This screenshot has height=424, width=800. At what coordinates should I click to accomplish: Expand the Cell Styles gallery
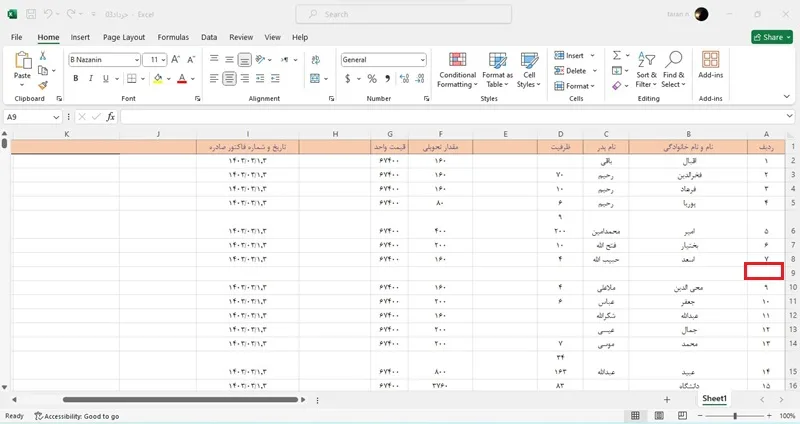click(529, 70)
